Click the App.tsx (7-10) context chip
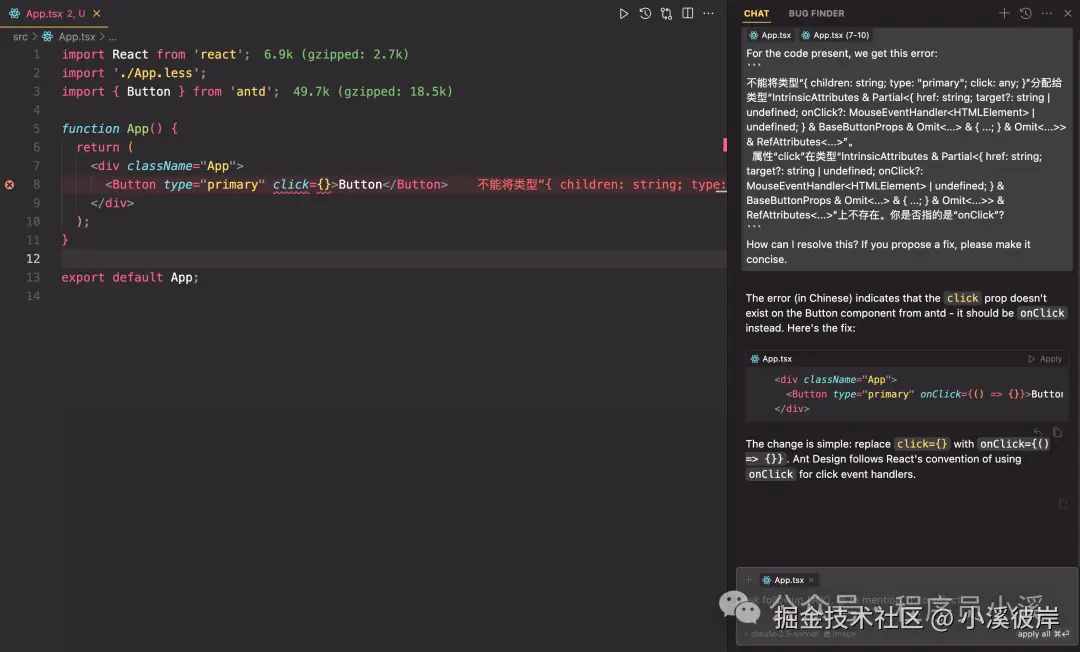1080x652 pixels. point(835,35)
